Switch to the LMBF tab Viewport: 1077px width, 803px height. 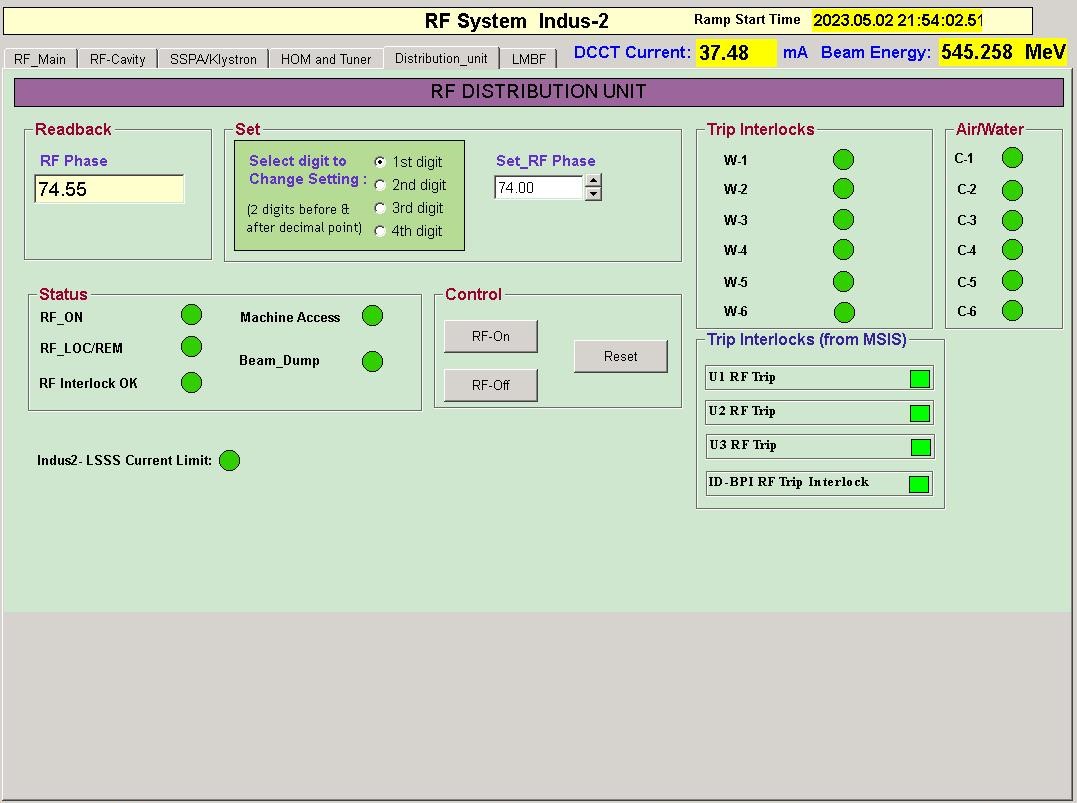point(528,59)
